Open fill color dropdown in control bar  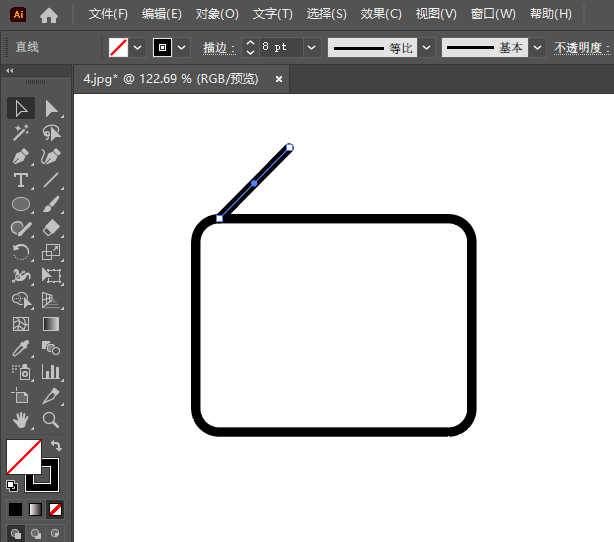tap(137, 48)
